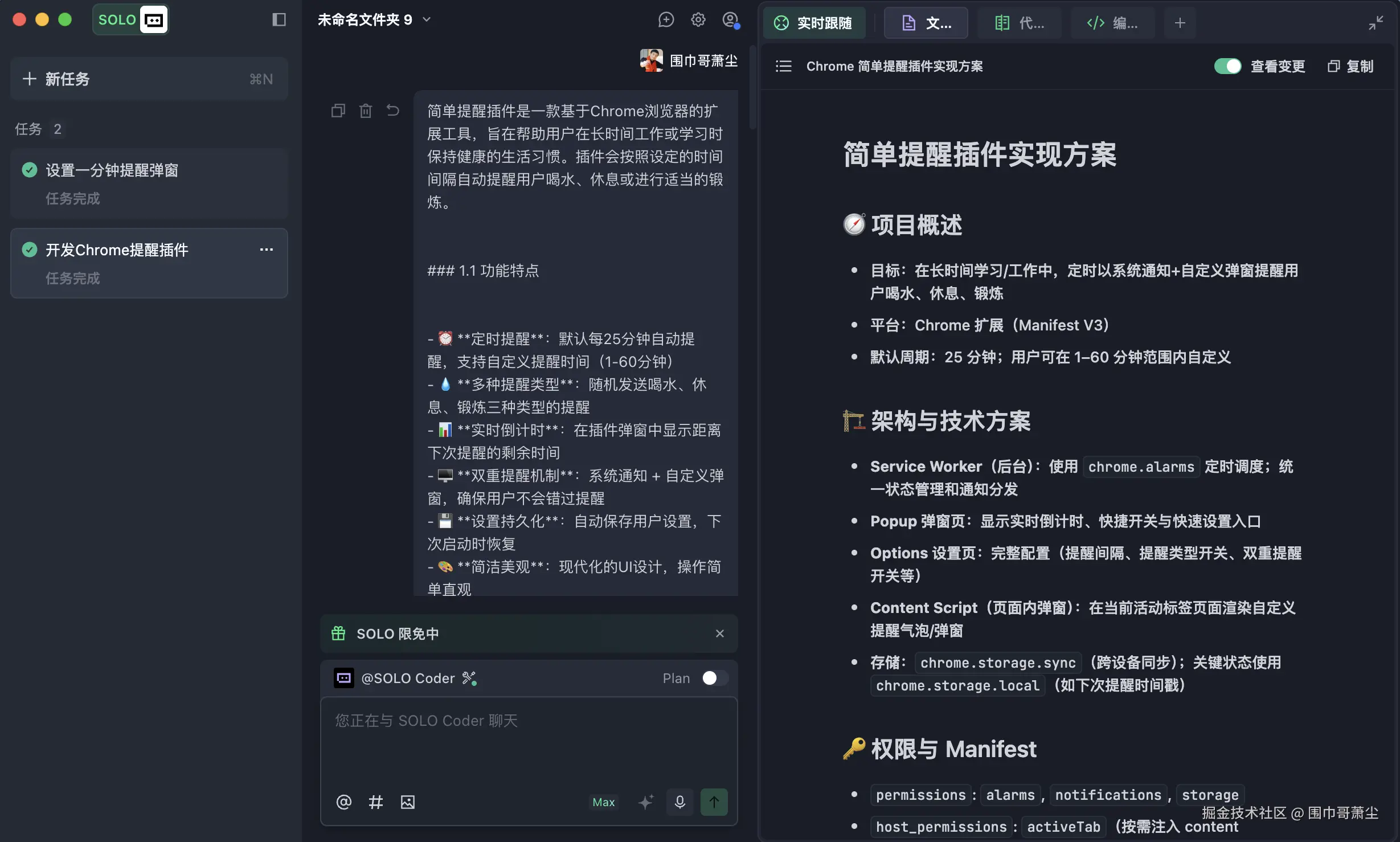Open the image upload icon
Image resolution: width=1400 pixels, height=842 pixels.
[407, 802]
